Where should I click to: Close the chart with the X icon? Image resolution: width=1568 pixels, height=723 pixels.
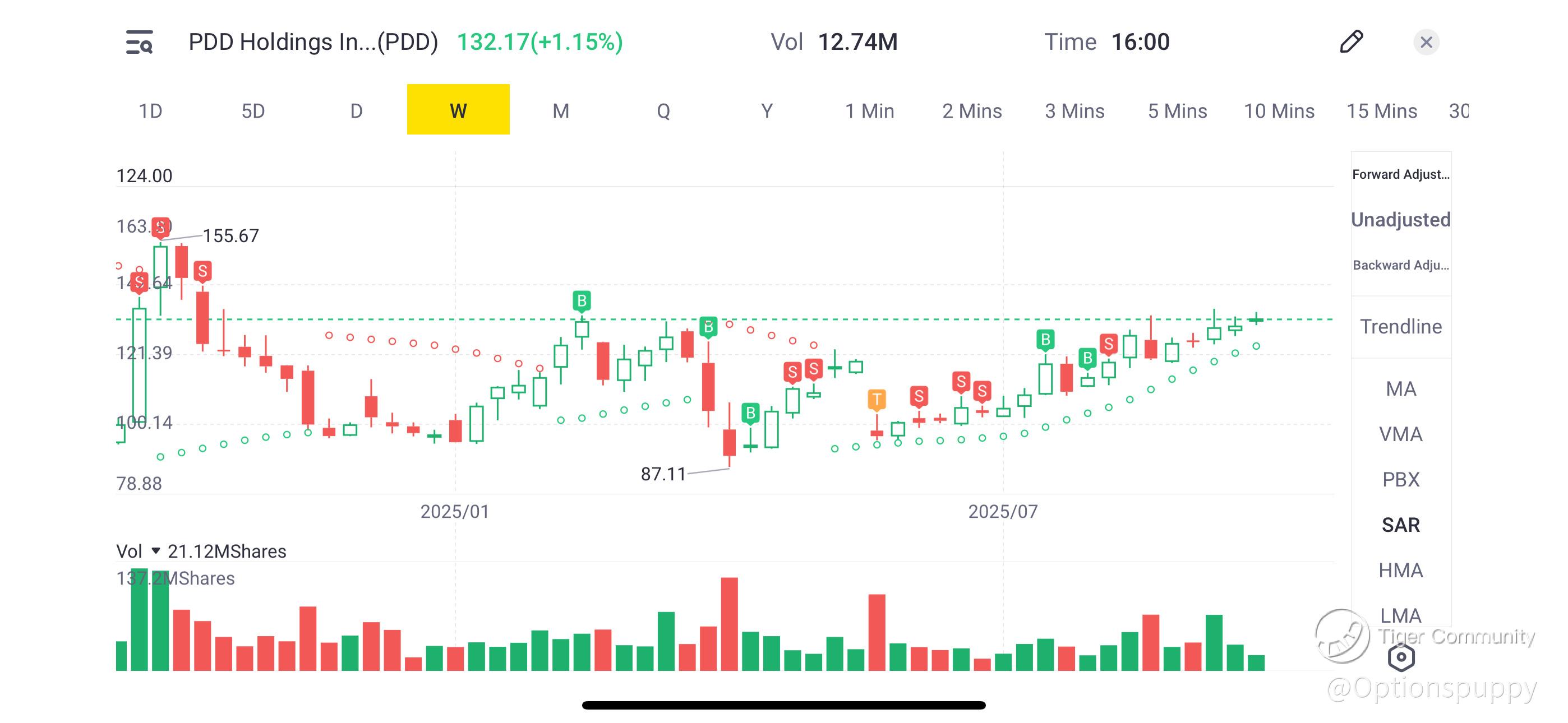[x=1426, y=42]
